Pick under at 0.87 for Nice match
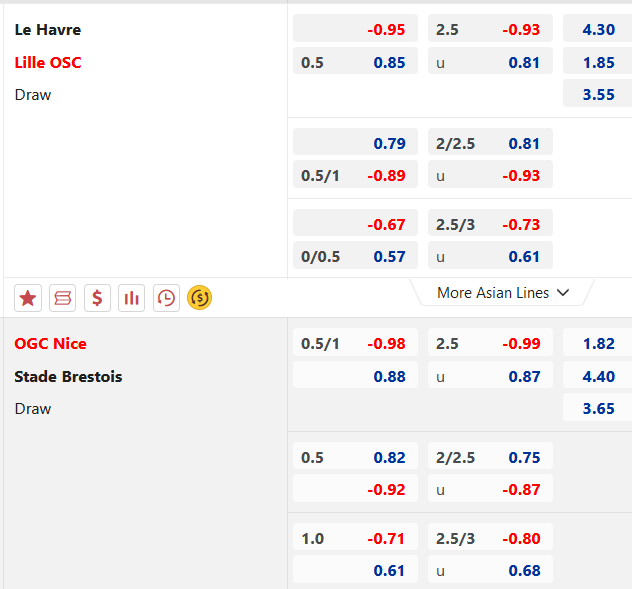This screenshot has height=589, width=632. (490, 375)
